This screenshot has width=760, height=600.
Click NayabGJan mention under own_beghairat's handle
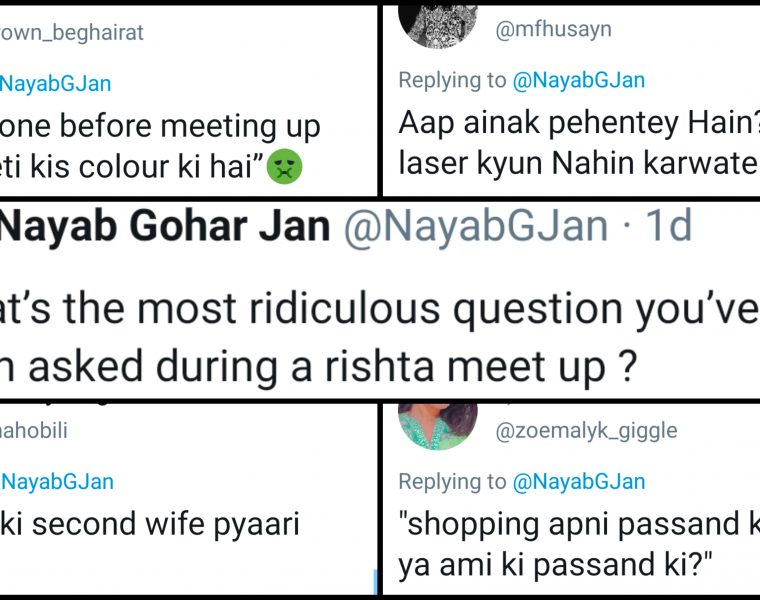tap(57, 84)
